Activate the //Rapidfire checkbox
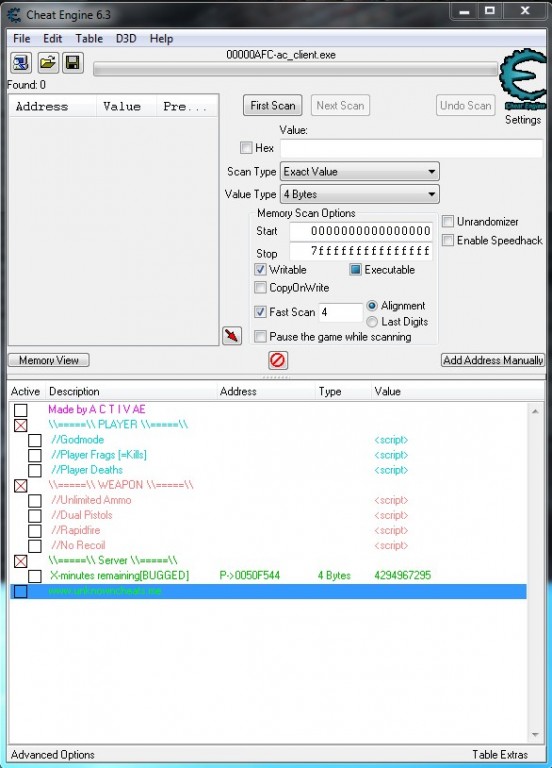Screen dimensions: 552x768 pyautogui.click(x=35, y=531)
